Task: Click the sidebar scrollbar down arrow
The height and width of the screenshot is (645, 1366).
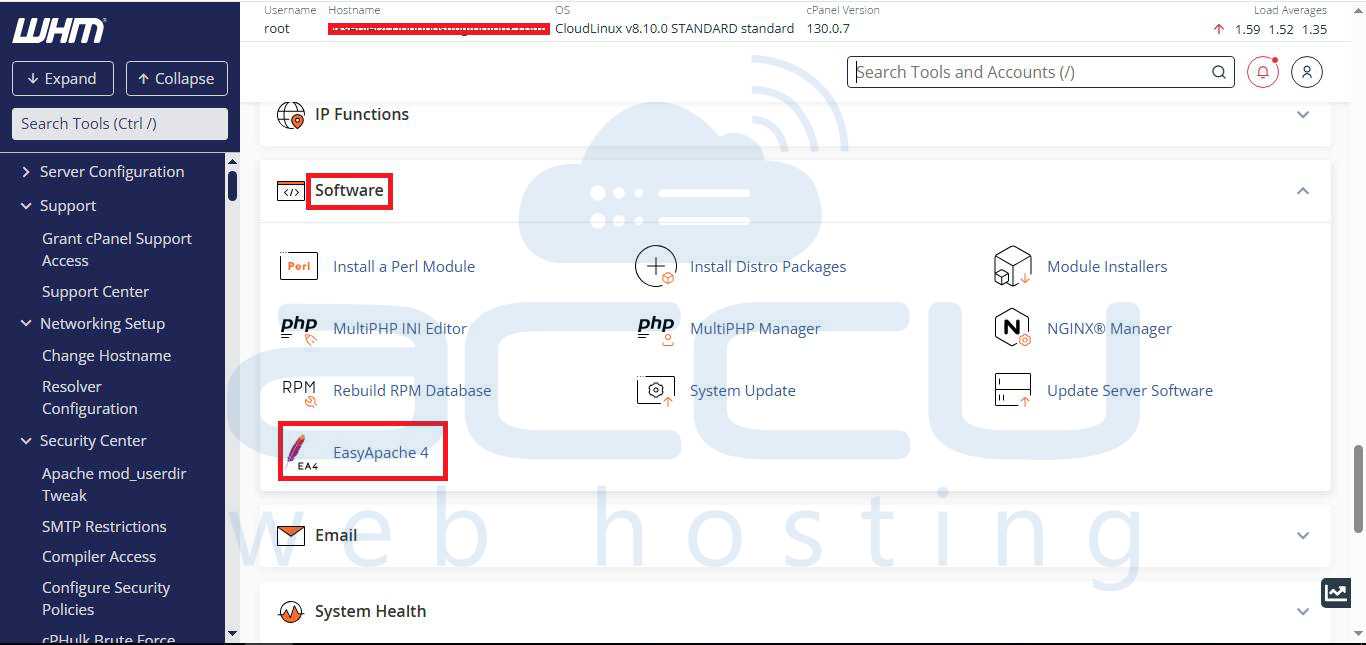Action: point(232,633)
